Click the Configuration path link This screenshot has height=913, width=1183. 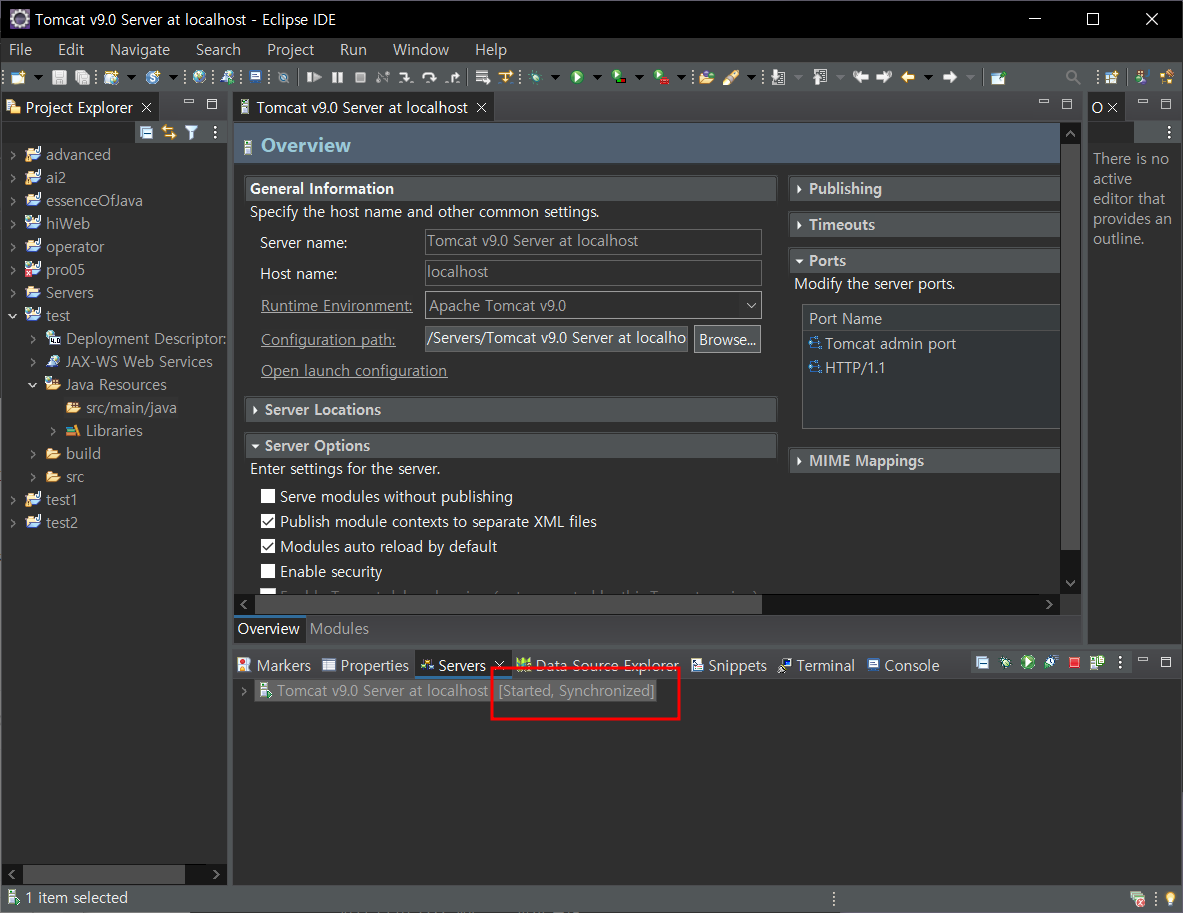point(328,340)
